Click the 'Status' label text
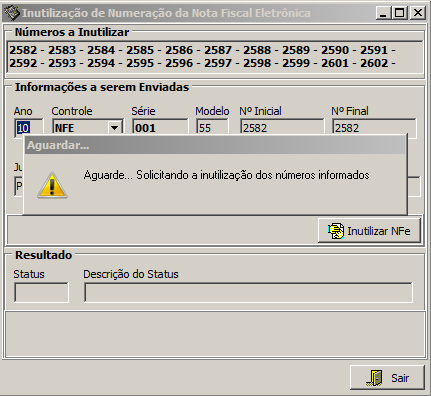Image resolution: width=431 pixels, height=396 pixels. click(x=29, y=274)
